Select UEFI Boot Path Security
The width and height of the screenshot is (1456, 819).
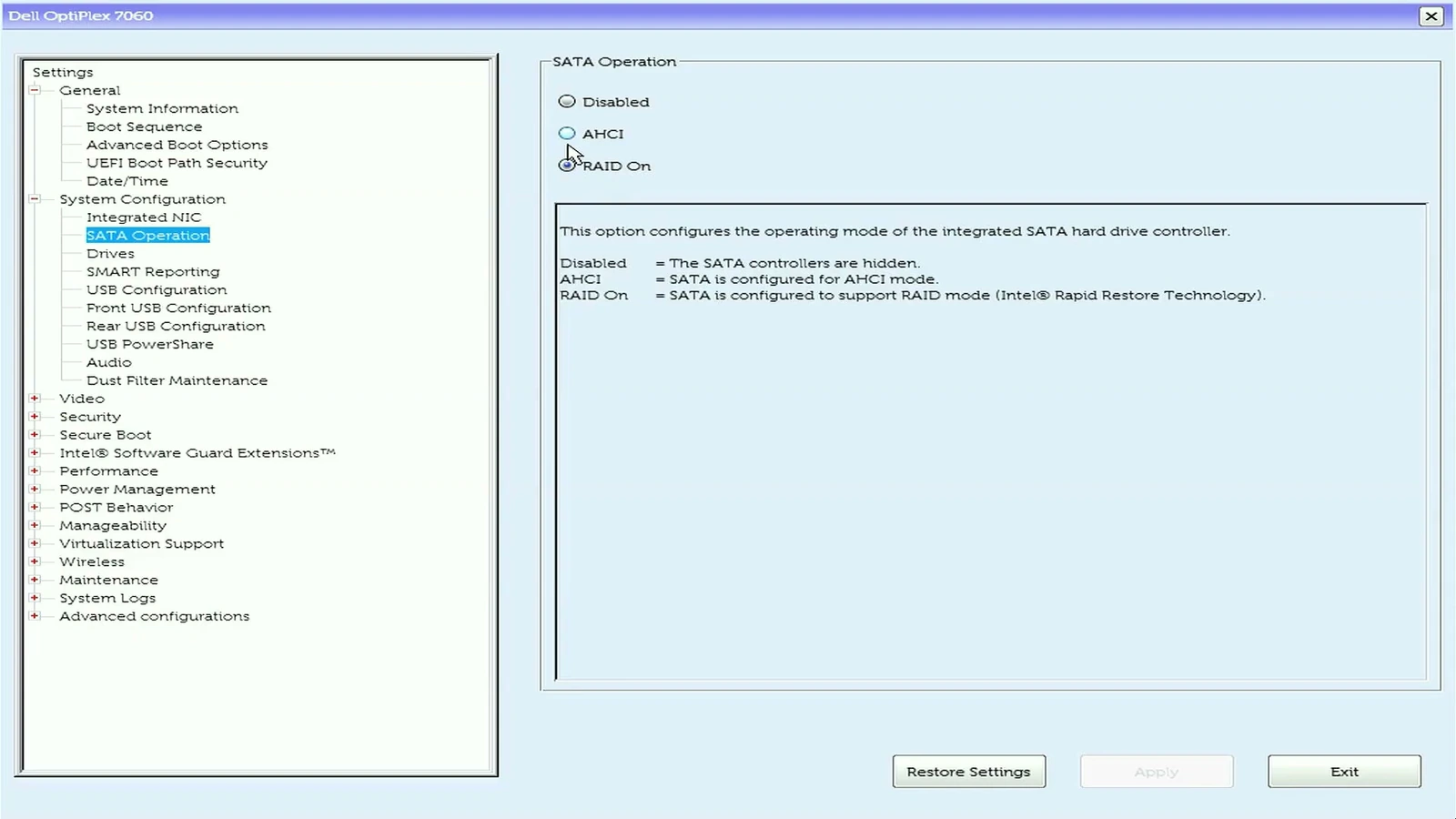(177, 163)
